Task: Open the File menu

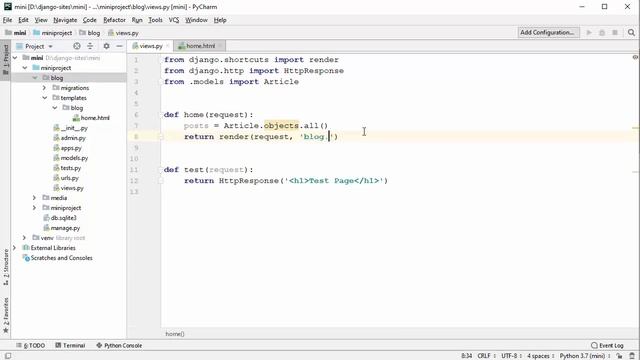Action: pyautogui.click(x=7, y=20)
